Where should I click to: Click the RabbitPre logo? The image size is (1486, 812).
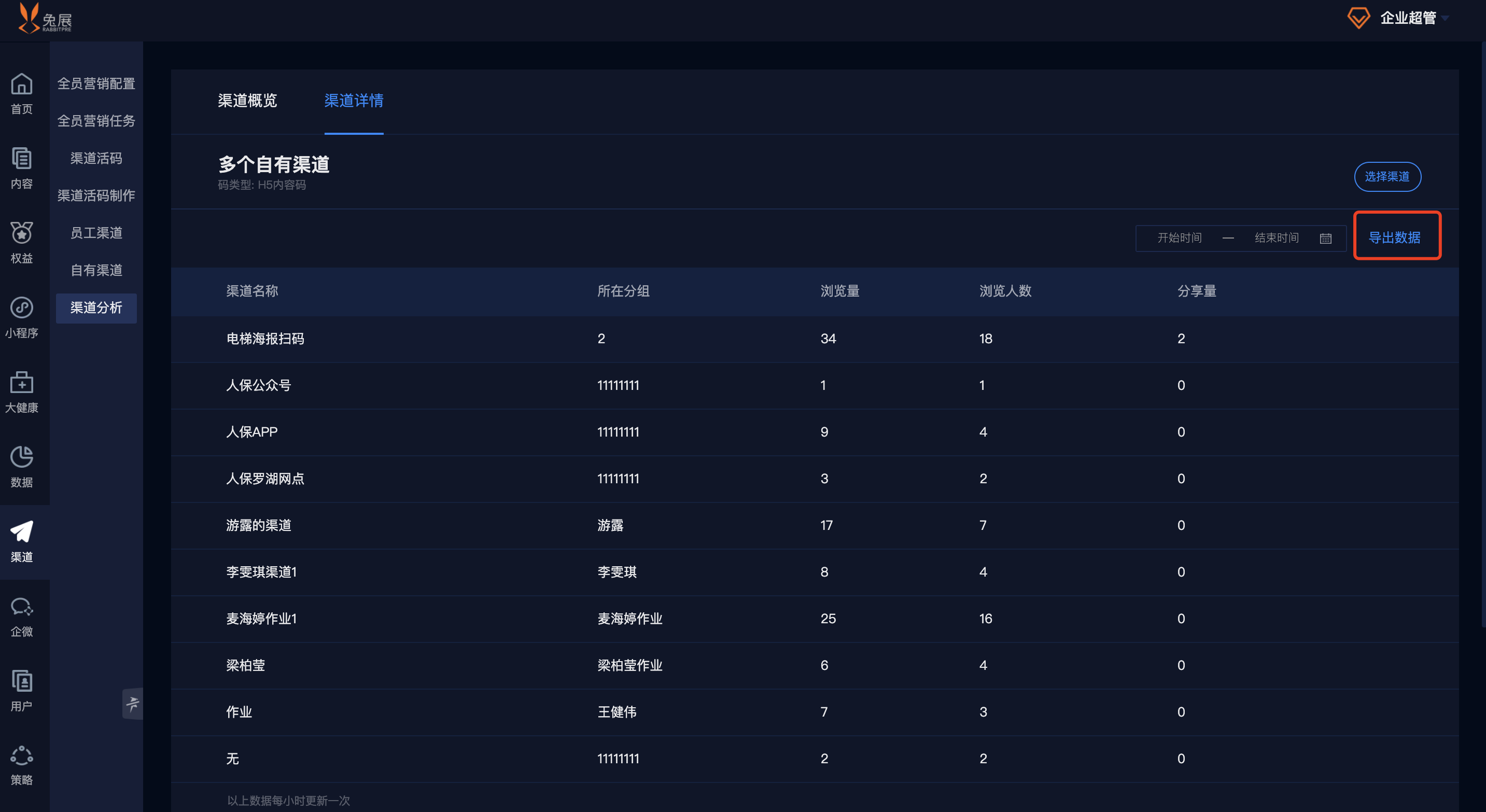(45, 18)
